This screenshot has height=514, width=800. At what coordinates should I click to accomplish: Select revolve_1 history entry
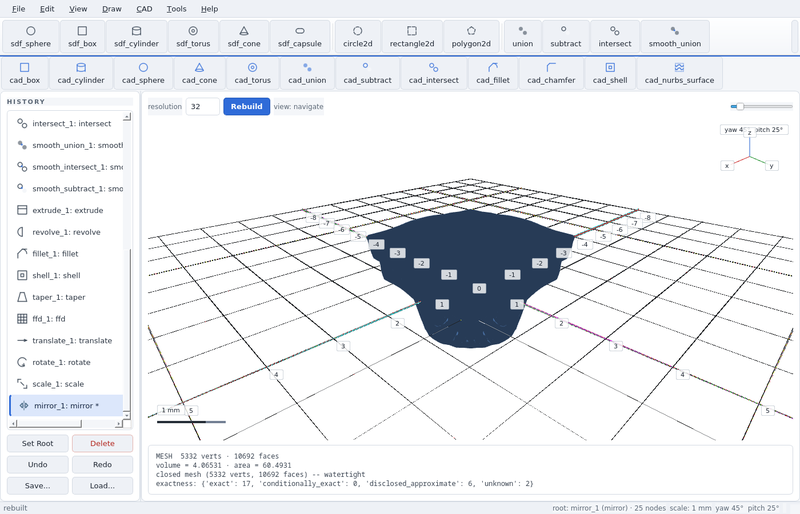coord(66,232)
